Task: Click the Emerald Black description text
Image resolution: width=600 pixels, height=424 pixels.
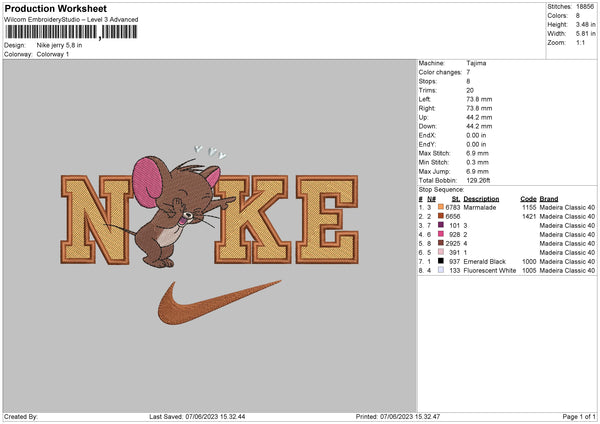Action: point(484,261)
